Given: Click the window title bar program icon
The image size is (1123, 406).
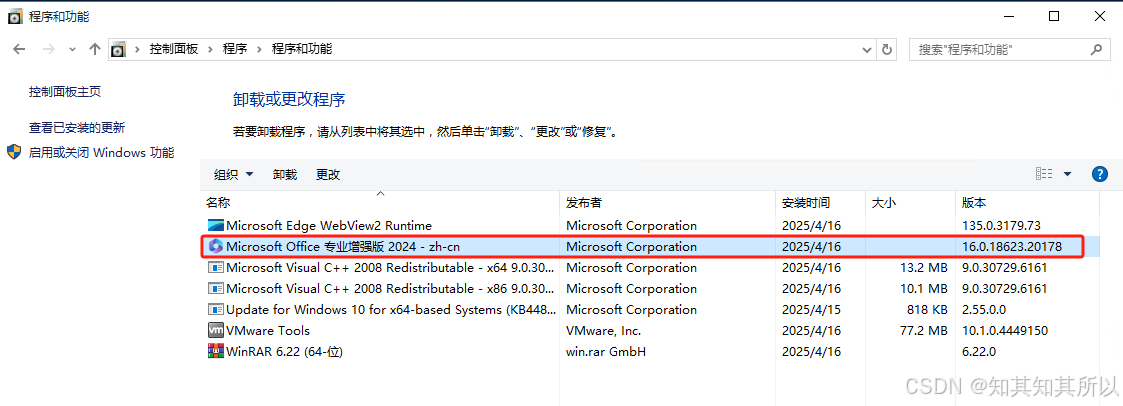Looking at the screenshot, I should (x=16, y=16).
